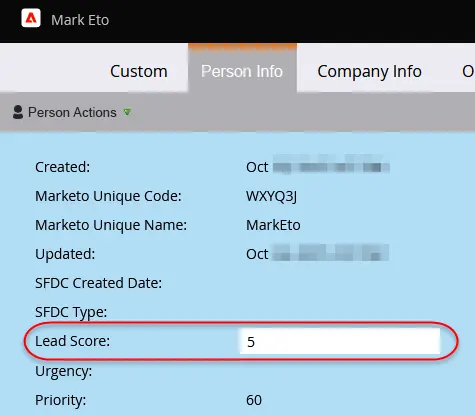Click the empty Urgency field value
Viewport: 475px width, 415px height.
[x=340, y=371]
